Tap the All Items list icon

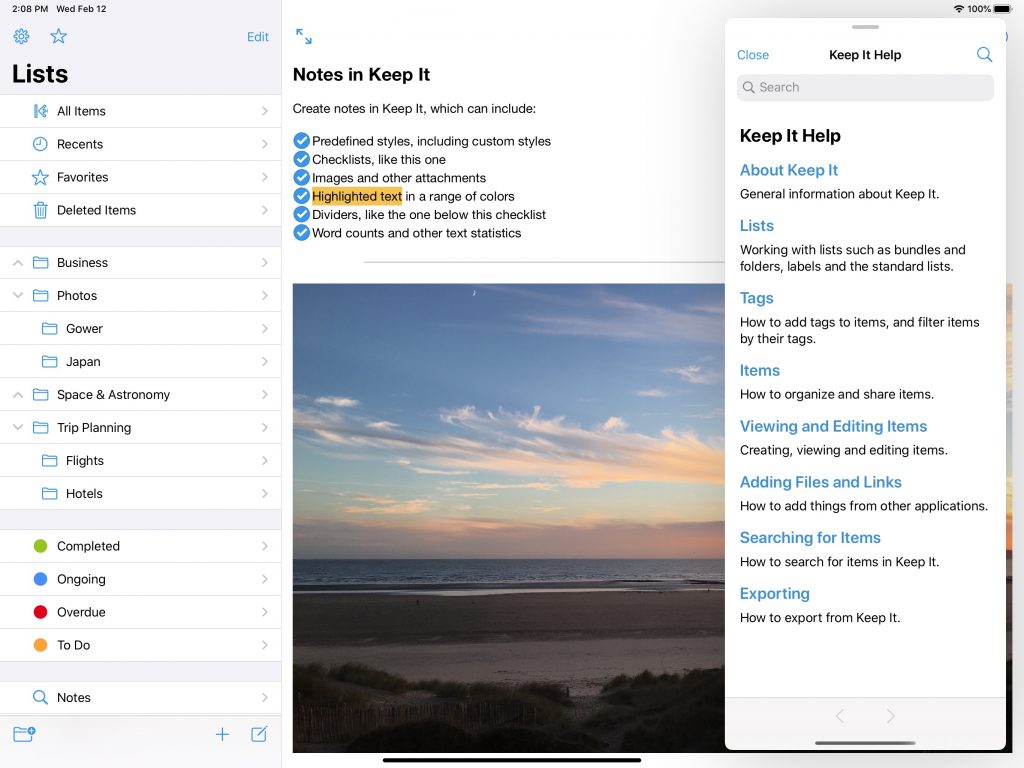tap(40, 111)
